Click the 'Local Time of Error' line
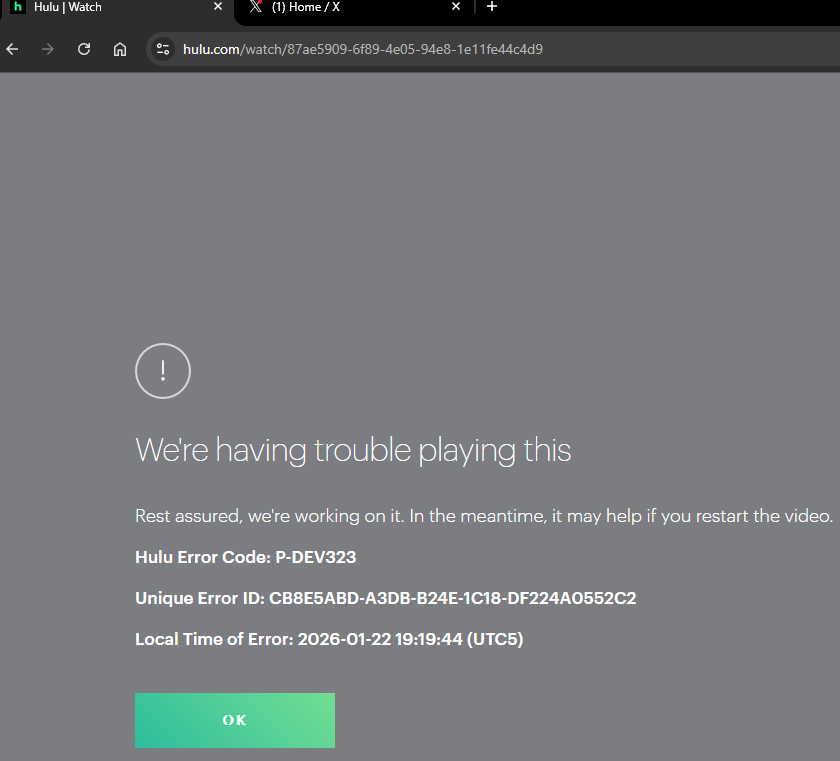Screen dimensions: 840x761 click(x=329, y=639)
